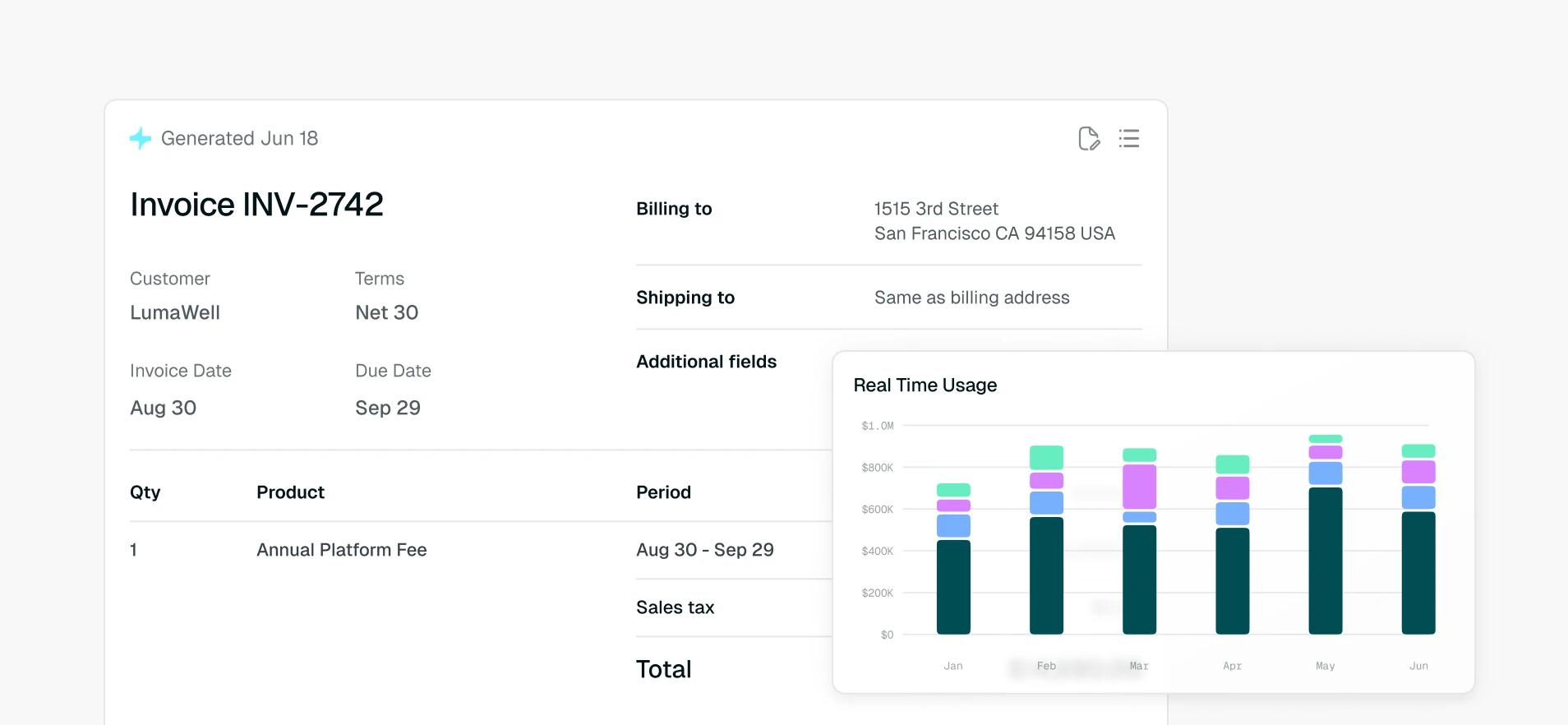The width and height of the screenshot is (1568, 725).
Task: Click the blue segment in the Jan bar
Action: click(953, 525)
